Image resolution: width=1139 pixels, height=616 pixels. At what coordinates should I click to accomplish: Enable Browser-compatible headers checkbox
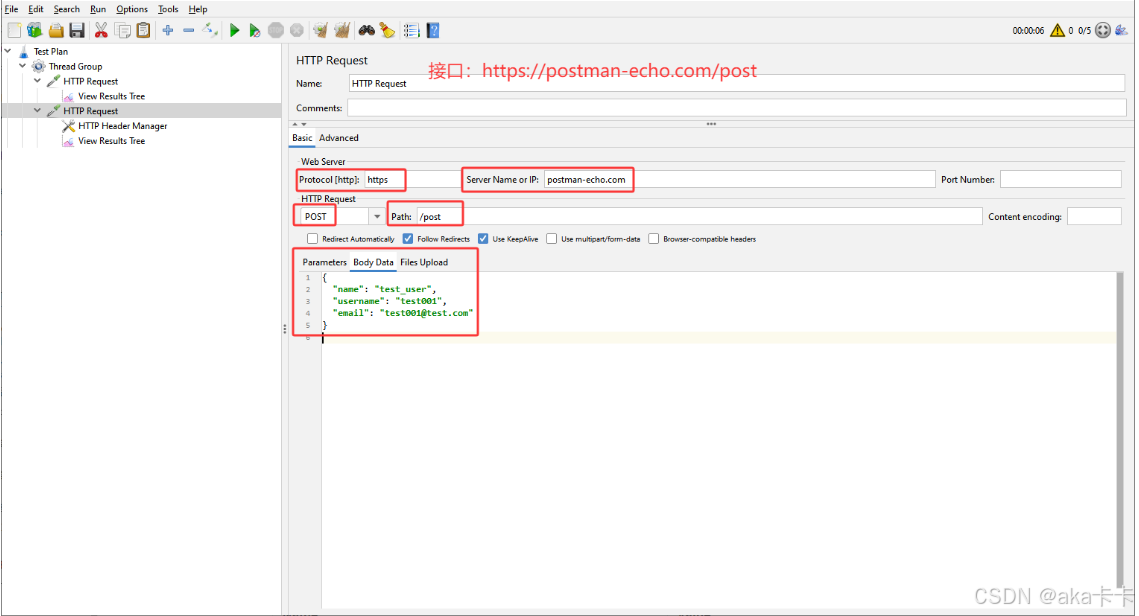click(654, 239)
